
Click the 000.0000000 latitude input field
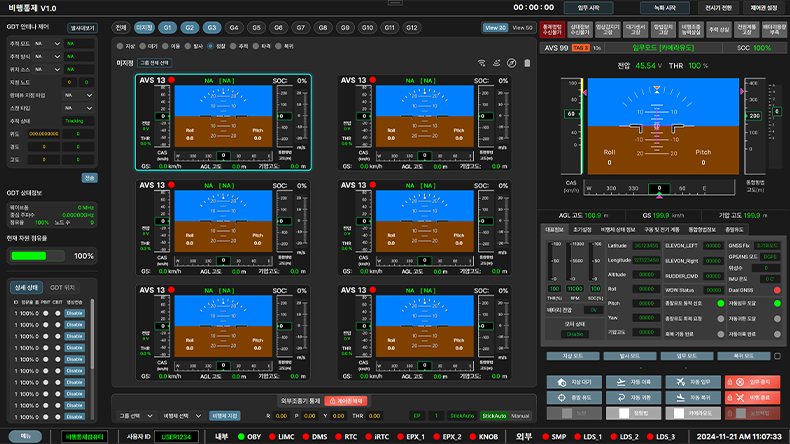point(44,134)
